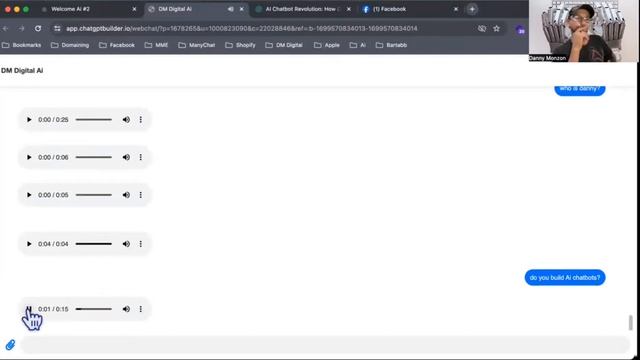This screenshot has height=360, width=640.
Task: Mute the 0:06 audio clip
Action: 126,157
